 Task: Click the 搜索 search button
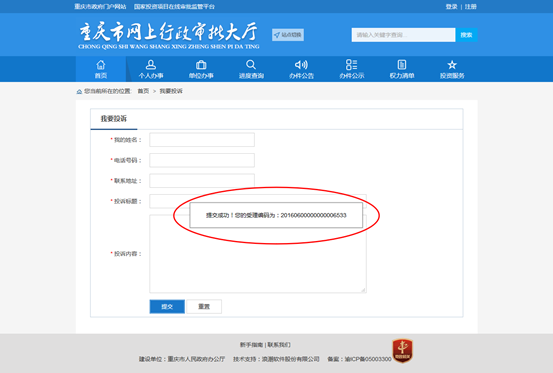[466, 35]
